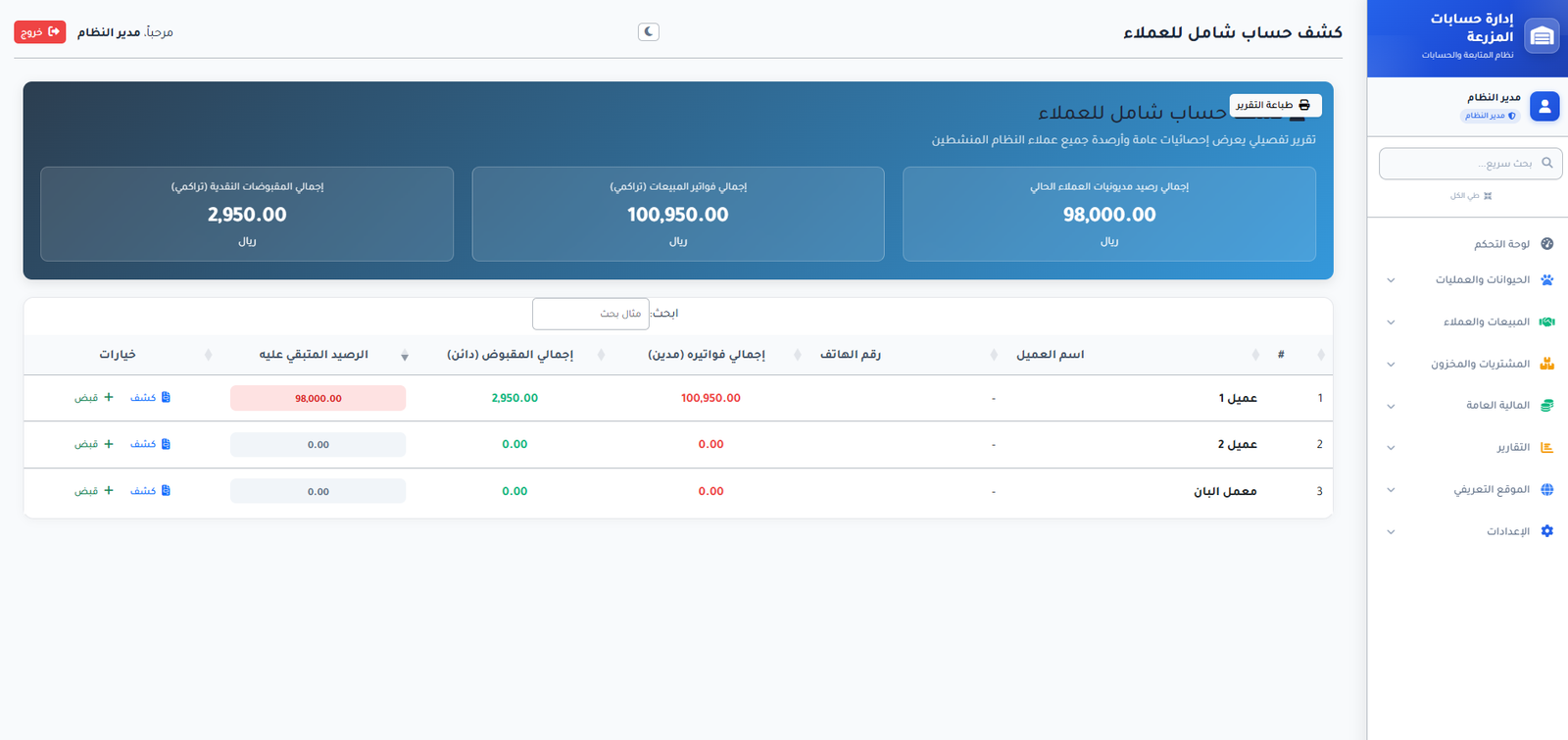Click كشف statement link for معمل البان
This screenshot has height=740, width=1568.
coord(151,491)
